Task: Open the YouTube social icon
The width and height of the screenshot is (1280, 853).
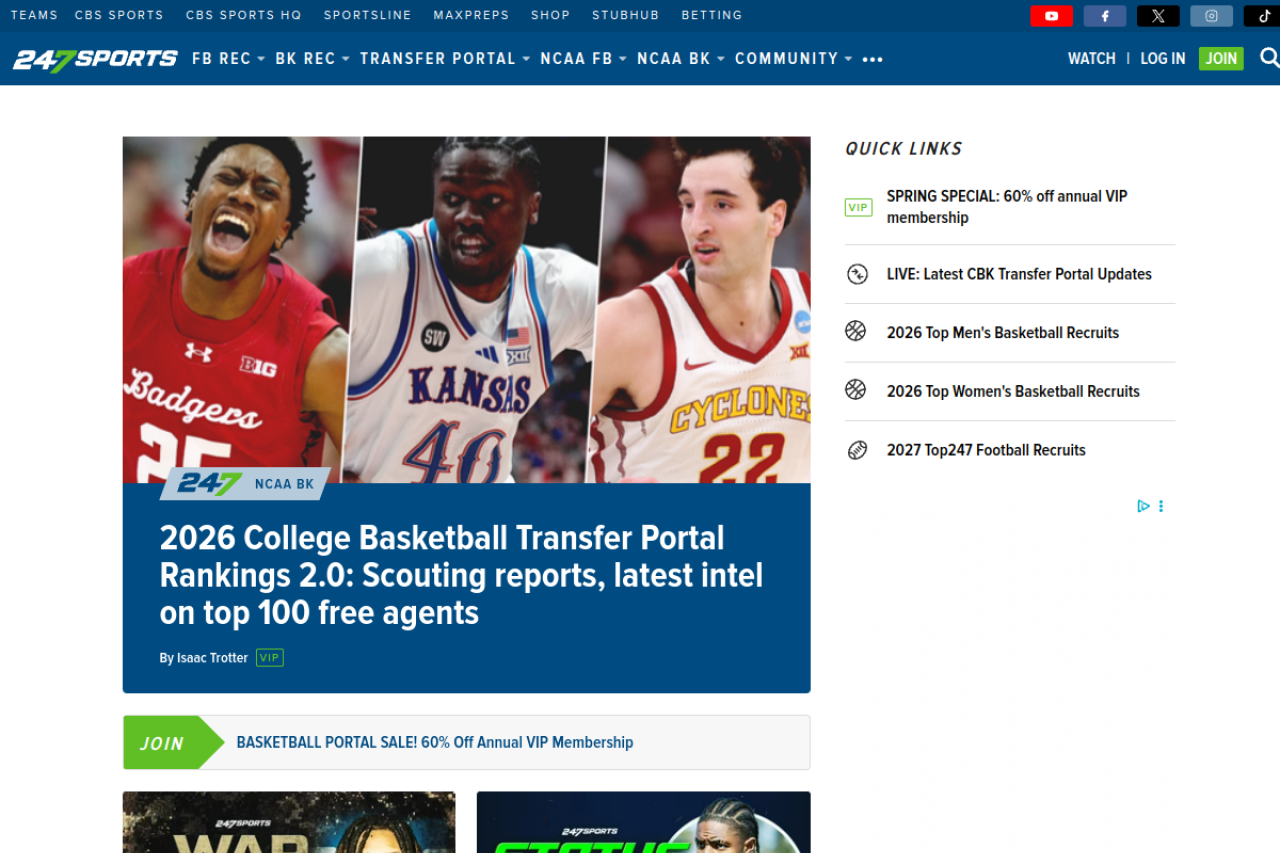Action: click(1051, 16)
